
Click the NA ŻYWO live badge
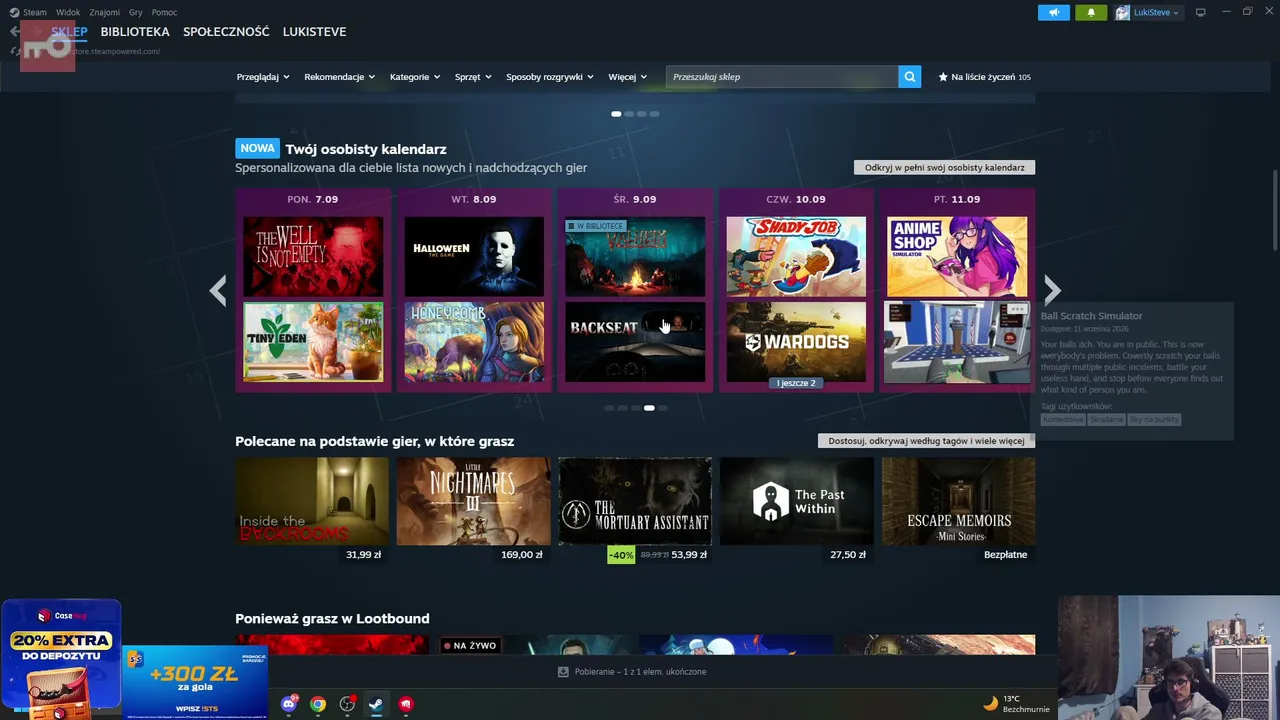point(469,646)
